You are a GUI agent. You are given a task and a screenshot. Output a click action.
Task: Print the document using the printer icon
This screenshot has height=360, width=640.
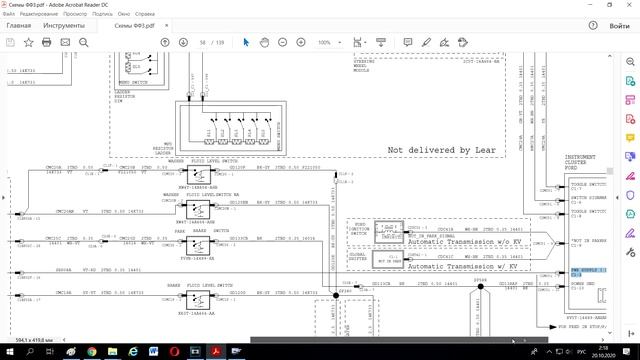(x=47, y=42)
